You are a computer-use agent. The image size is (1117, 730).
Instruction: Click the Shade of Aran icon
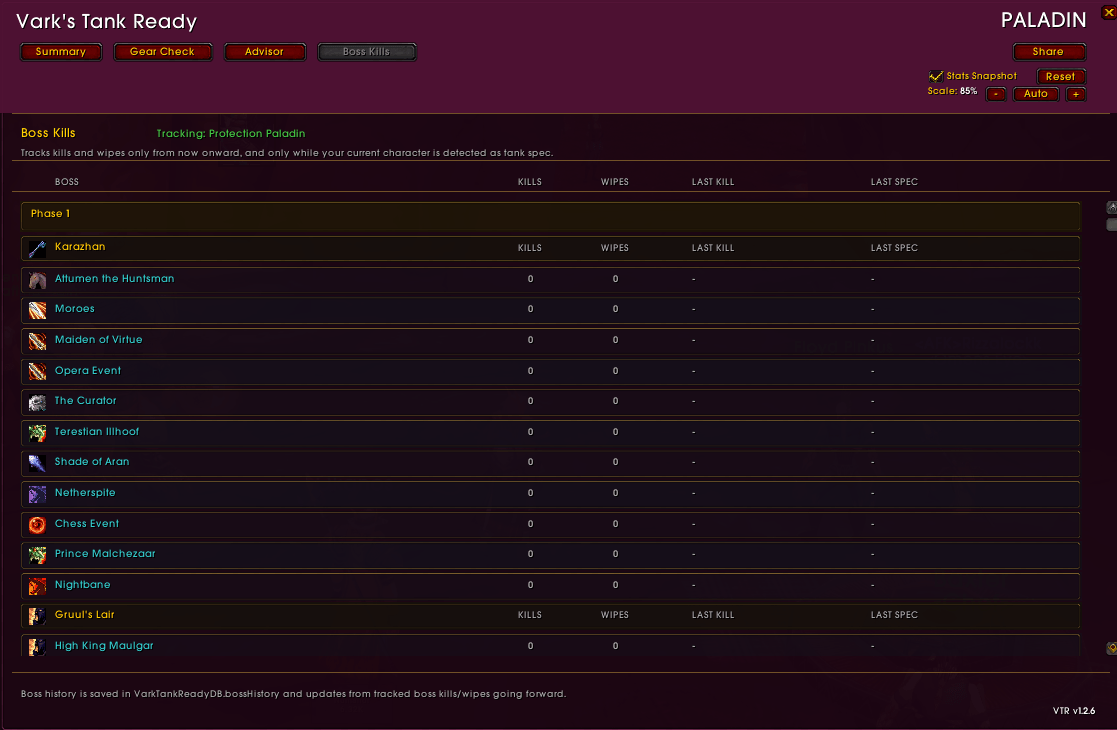pos(37,463)
